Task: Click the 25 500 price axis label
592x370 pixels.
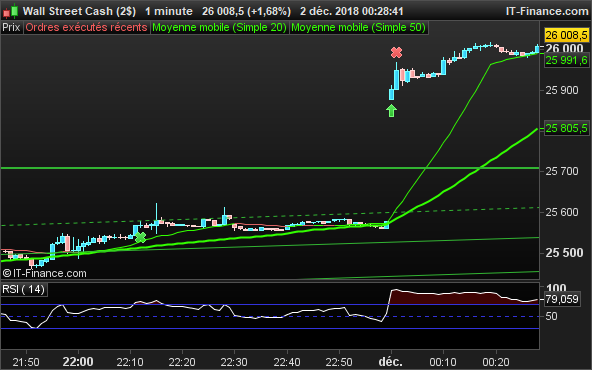Action: 564,253
